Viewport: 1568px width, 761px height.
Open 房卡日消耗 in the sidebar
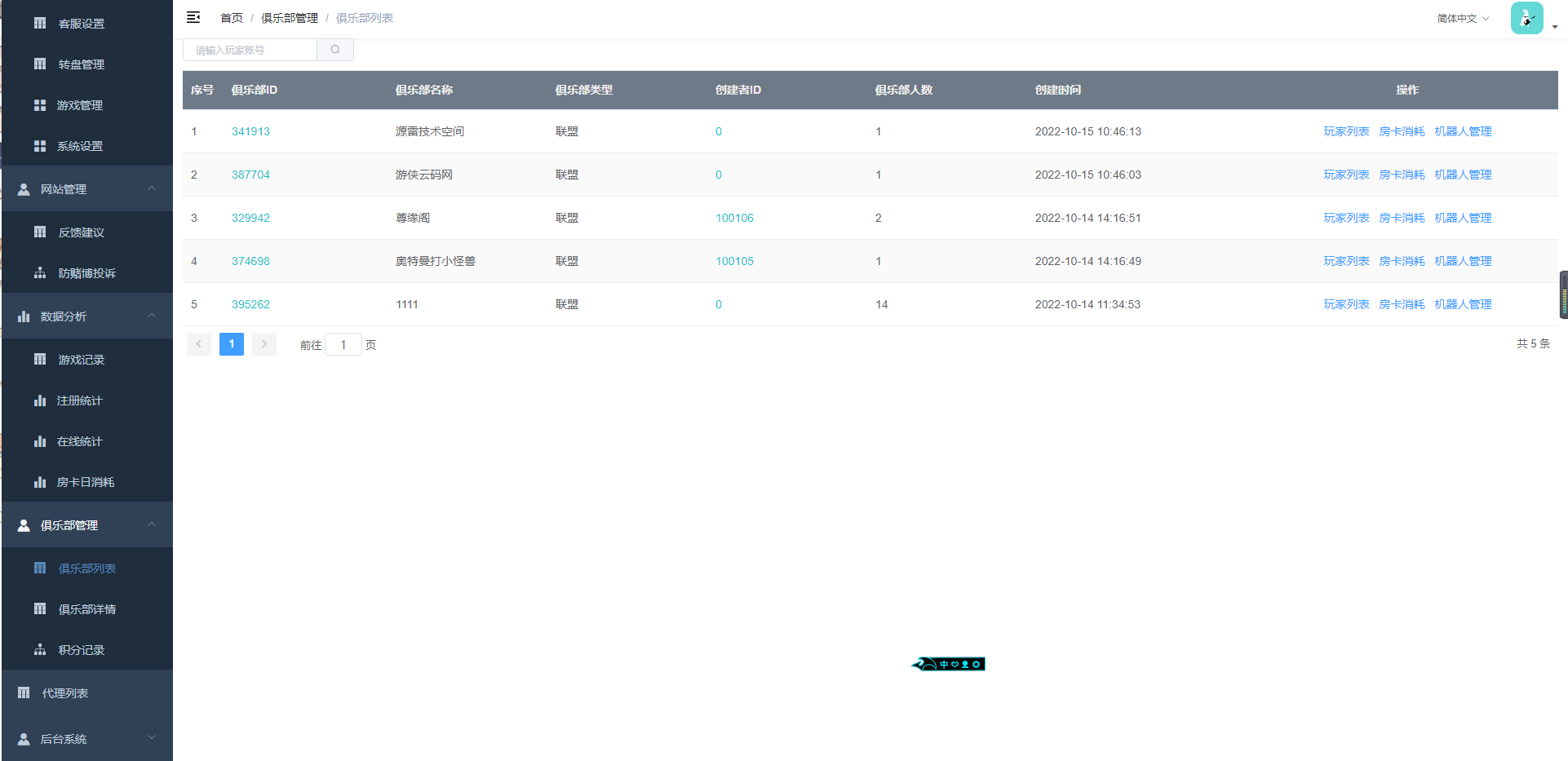coord(85,482)
